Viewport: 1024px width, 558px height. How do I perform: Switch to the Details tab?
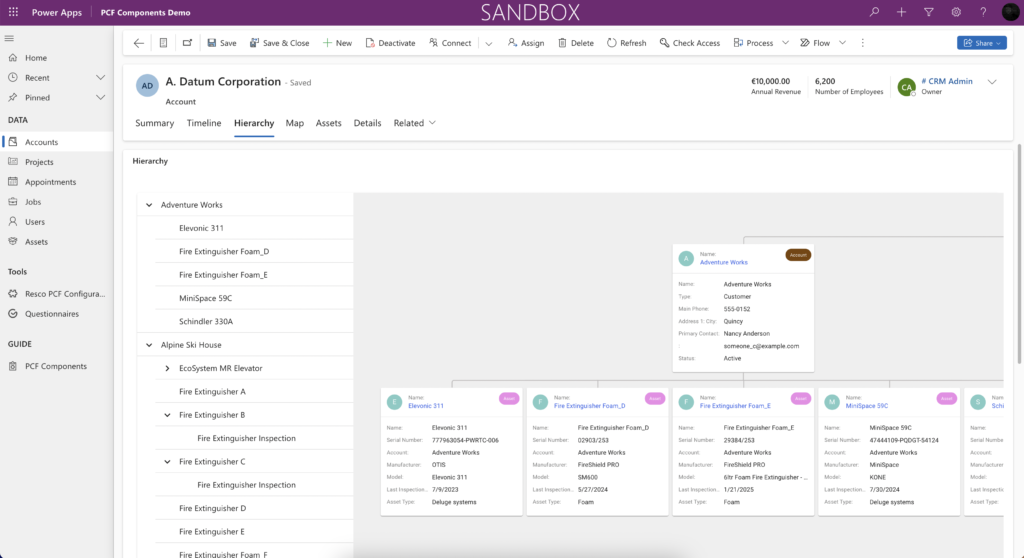coord(367,123)
